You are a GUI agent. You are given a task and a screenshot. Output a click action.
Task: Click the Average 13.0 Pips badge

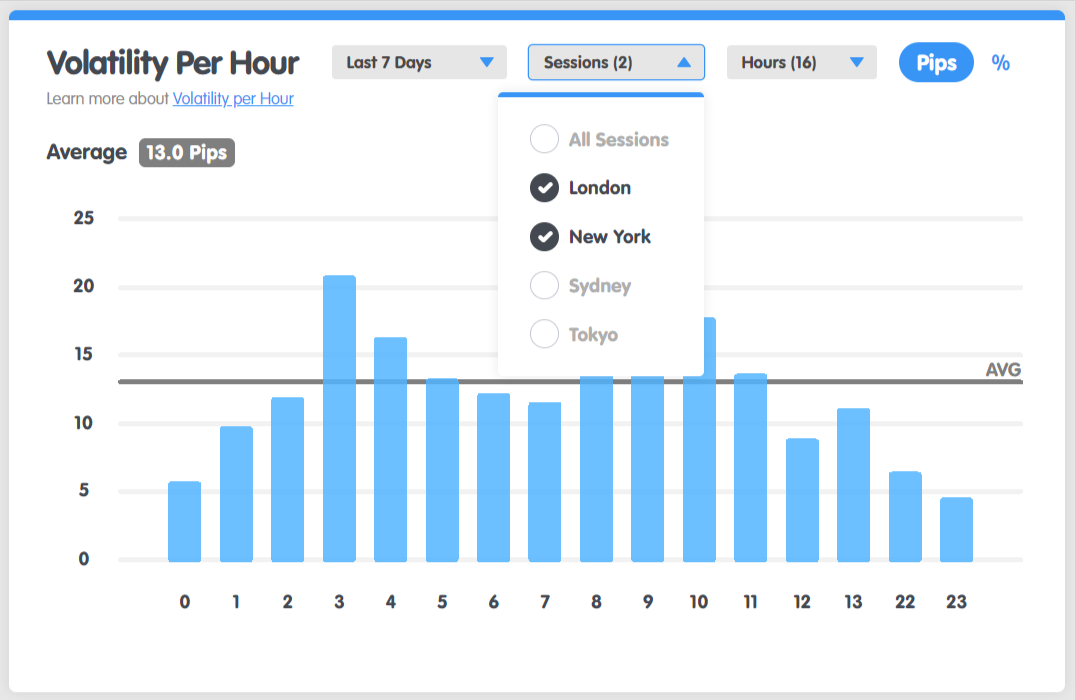(186, 153)
